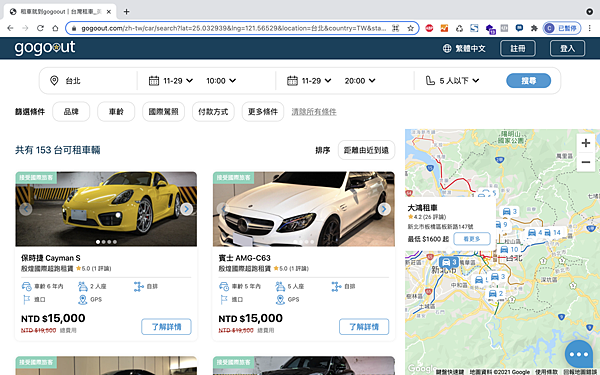
Task: Open the 更多條件 more filters
Action: (263, 112)
